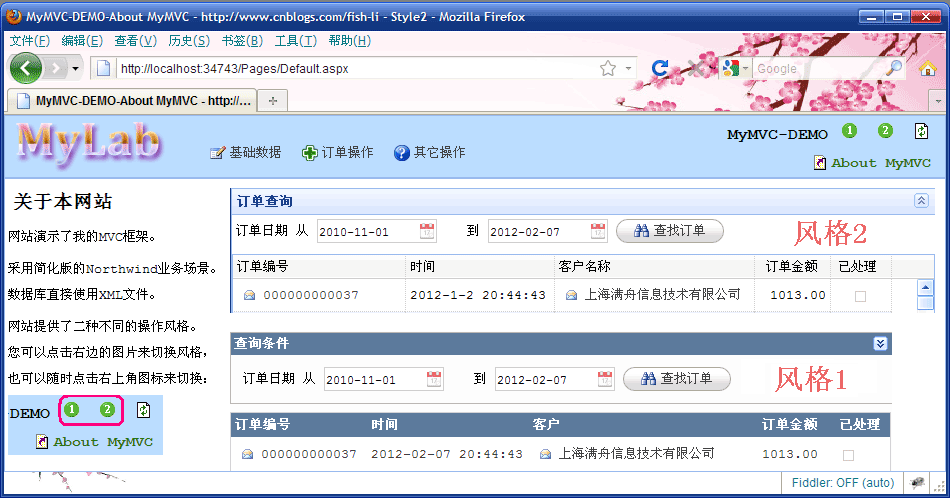
Task: Open the address bar URL history dropdown
Action: click(628, 68)
